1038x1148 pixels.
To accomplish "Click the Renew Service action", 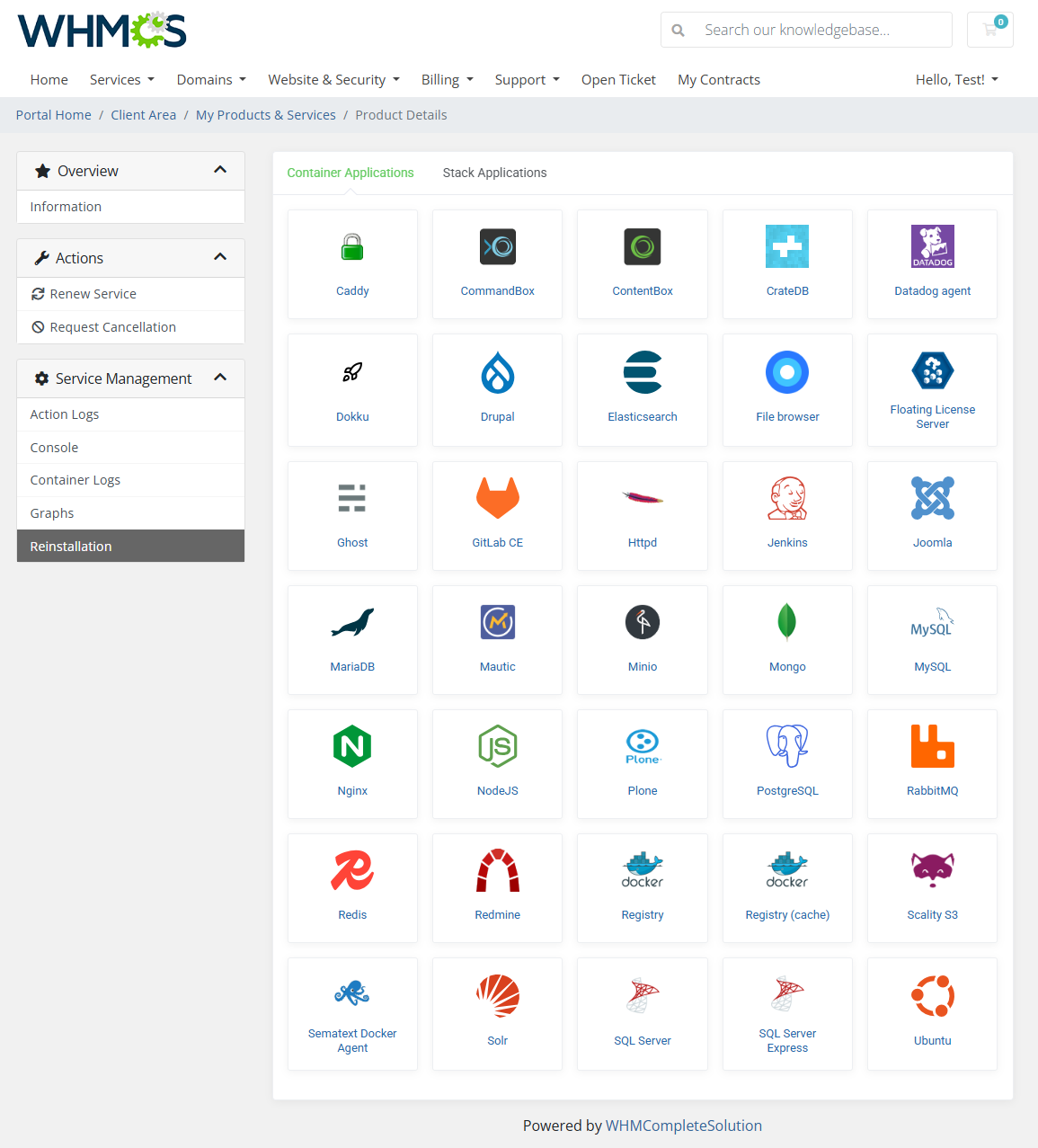I will 130,294.
